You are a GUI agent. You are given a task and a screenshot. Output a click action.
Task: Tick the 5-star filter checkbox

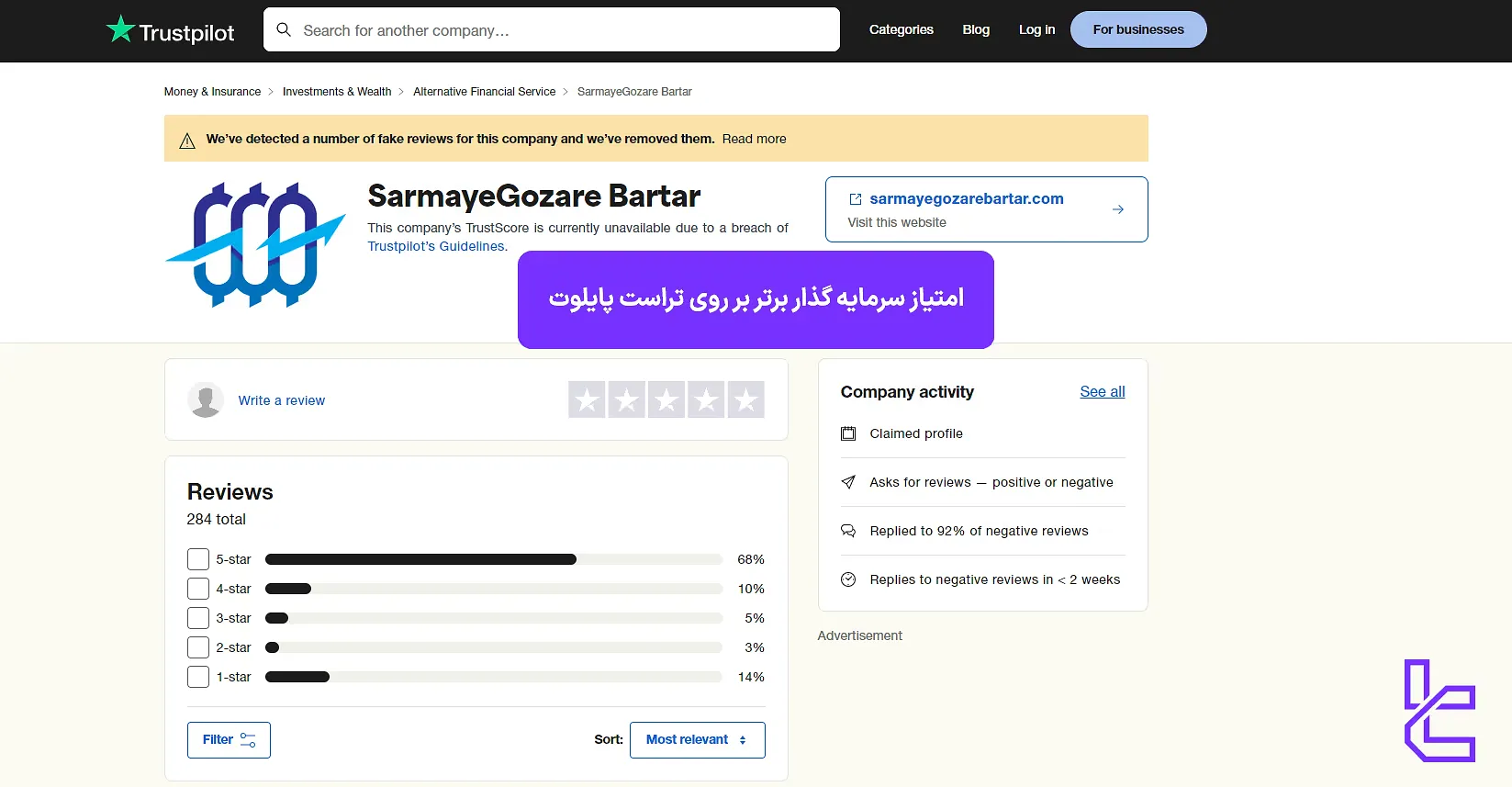point(198,559)
